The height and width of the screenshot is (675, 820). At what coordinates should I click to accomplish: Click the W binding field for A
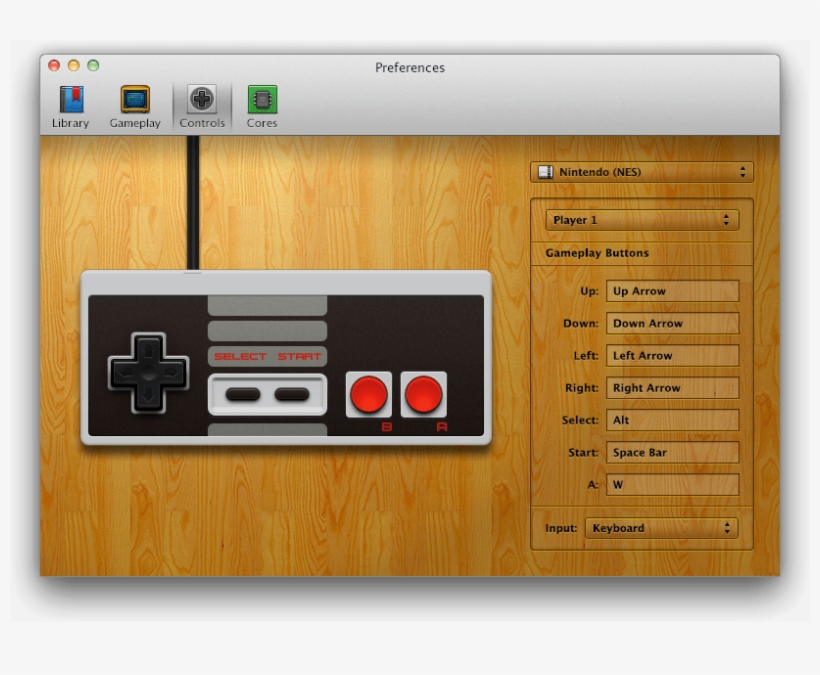pyautogui.click(x=672, y=484)
